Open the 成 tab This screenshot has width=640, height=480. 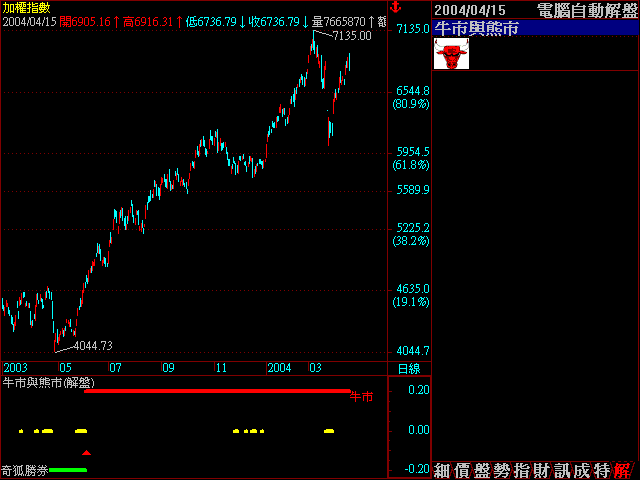tap(582, 471)
